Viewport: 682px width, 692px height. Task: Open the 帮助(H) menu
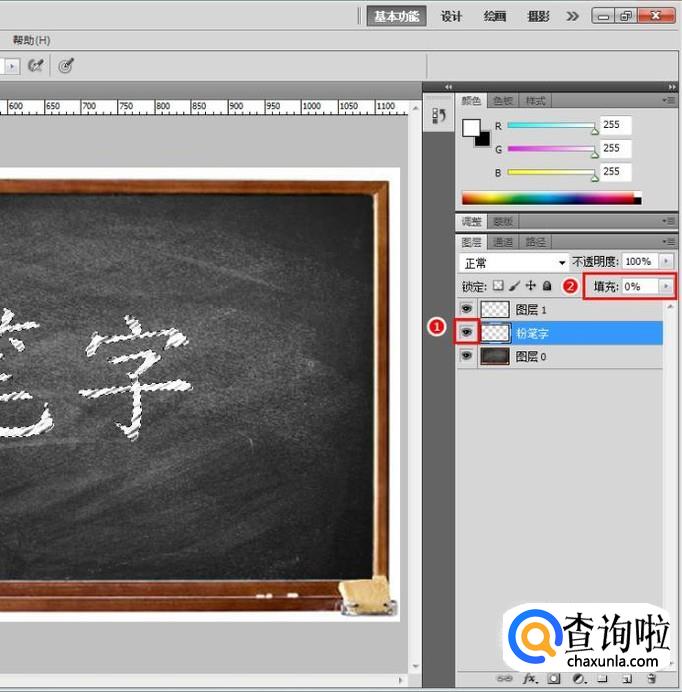coord(31,40)
